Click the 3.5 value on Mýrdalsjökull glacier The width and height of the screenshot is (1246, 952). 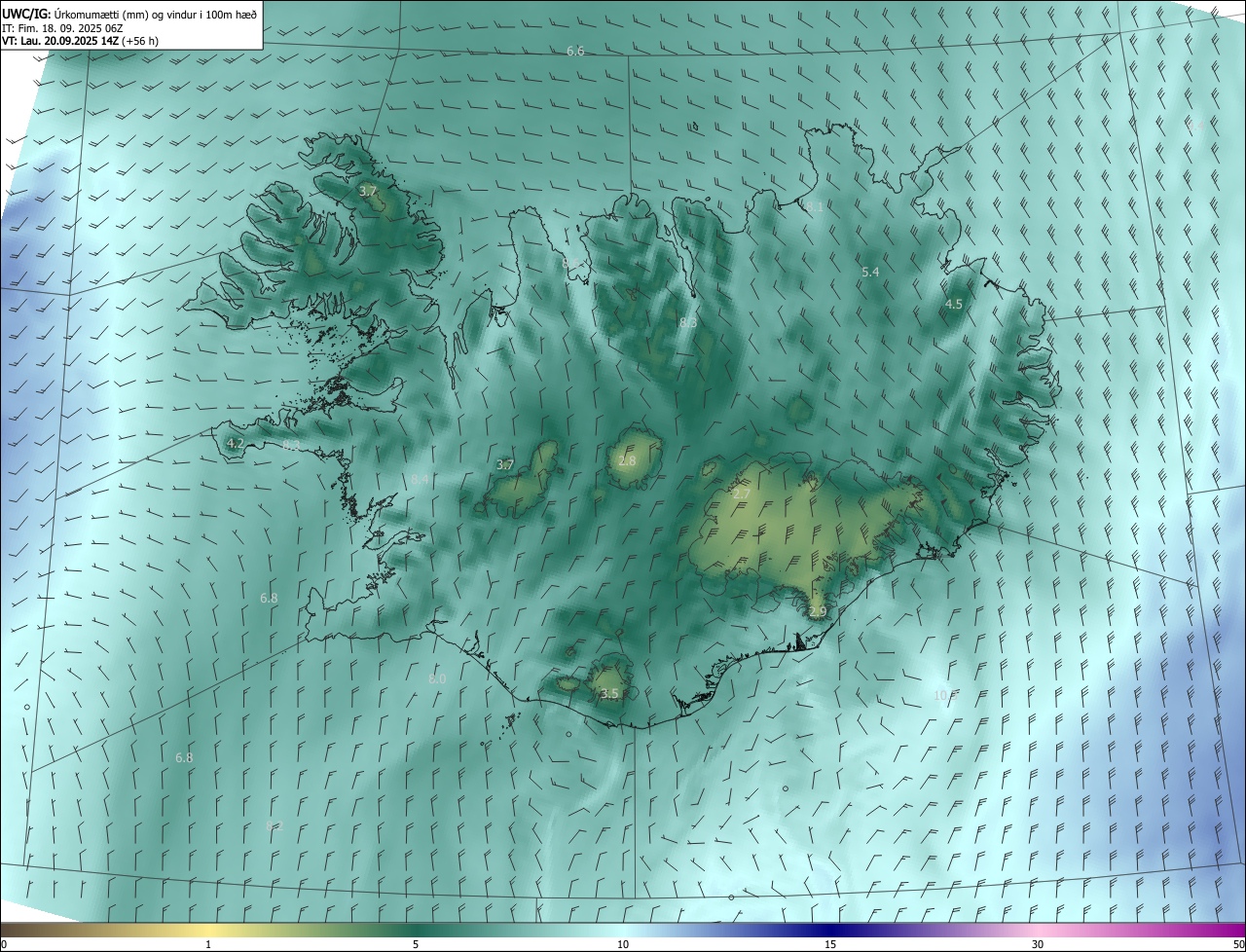tap(609, 694)
